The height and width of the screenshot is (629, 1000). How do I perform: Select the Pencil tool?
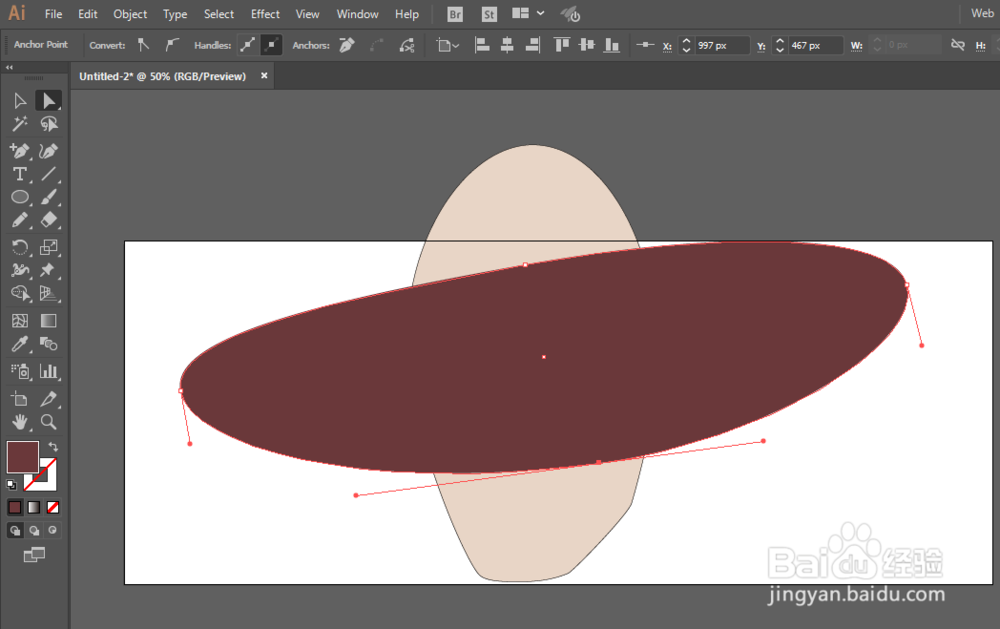click(x=20, y=220)
